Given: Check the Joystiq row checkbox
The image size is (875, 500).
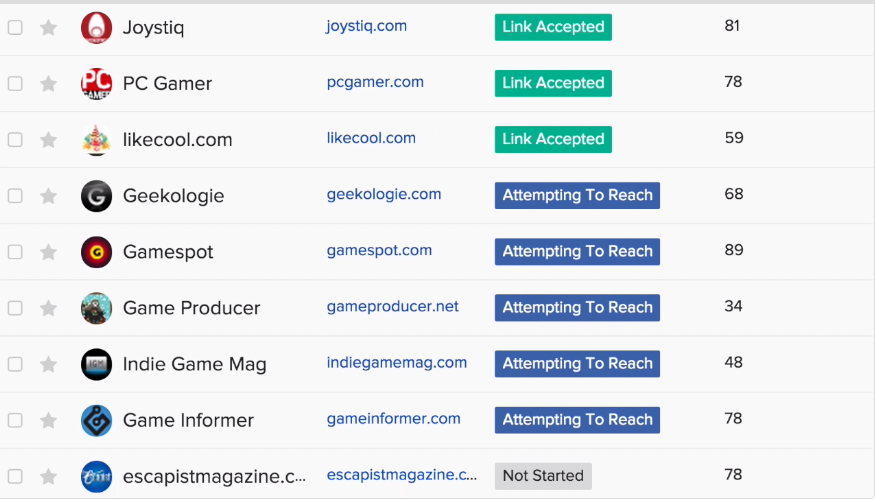Looking at the screenshot, I should tap(15, 27).
